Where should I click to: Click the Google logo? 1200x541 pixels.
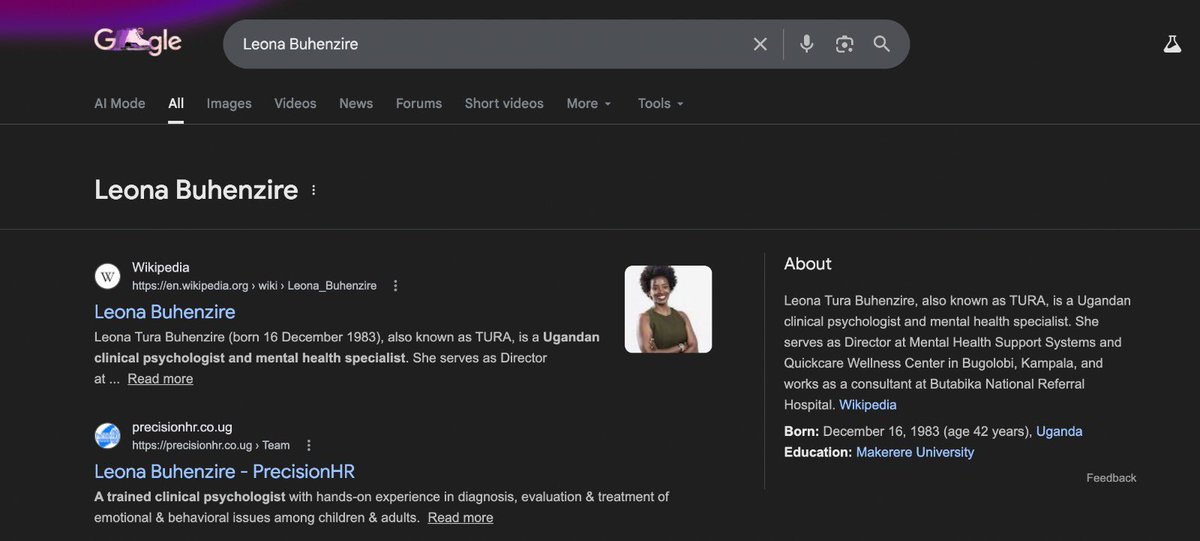tap(138, 42)
